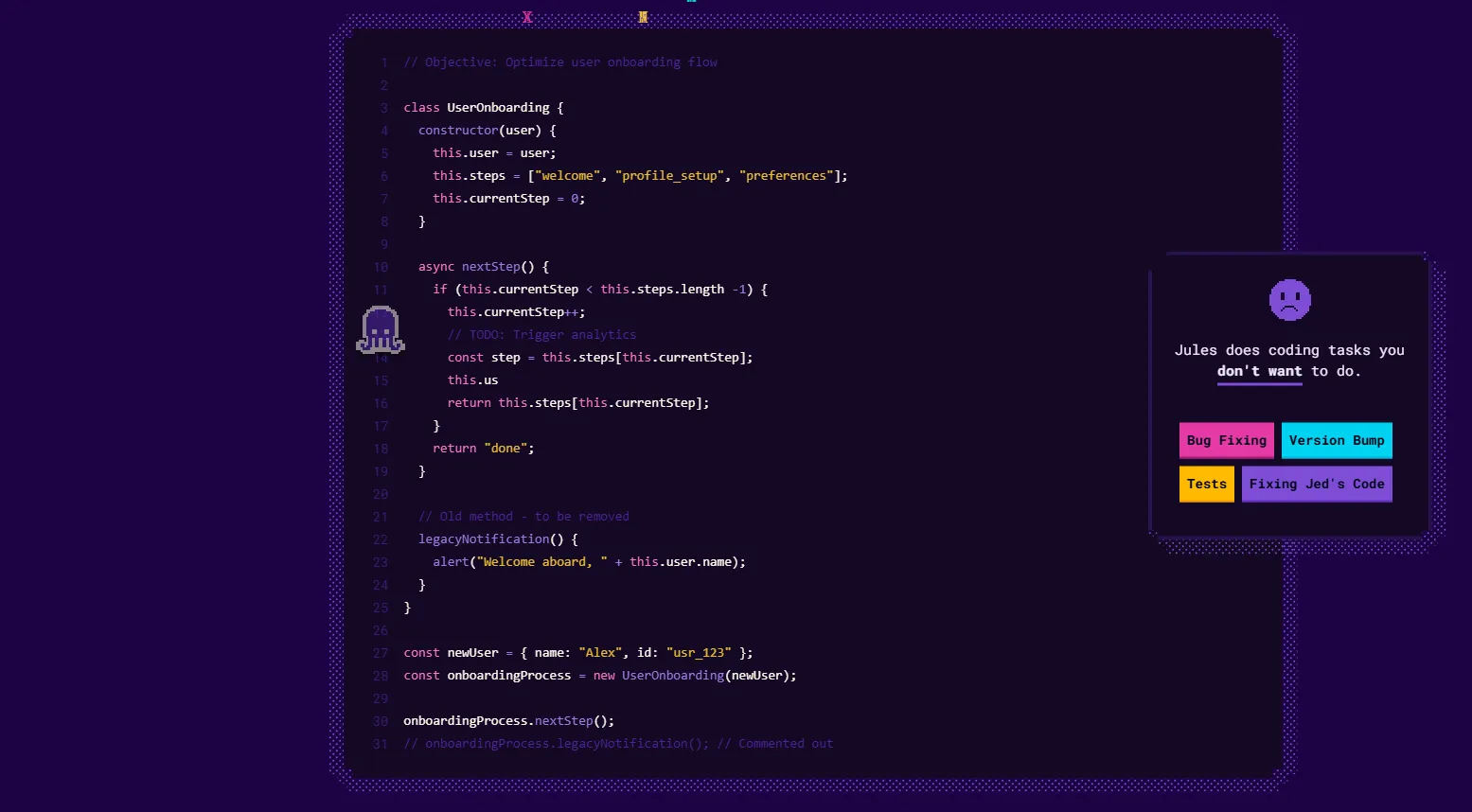The image size is (1472, 812).
Task: Click the "Old method - to be removed" comment
Action: click(x=523, y=517)
